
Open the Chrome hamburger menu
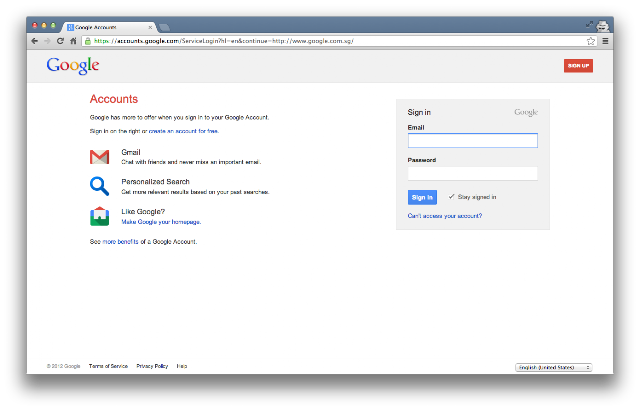click(605, 41)
